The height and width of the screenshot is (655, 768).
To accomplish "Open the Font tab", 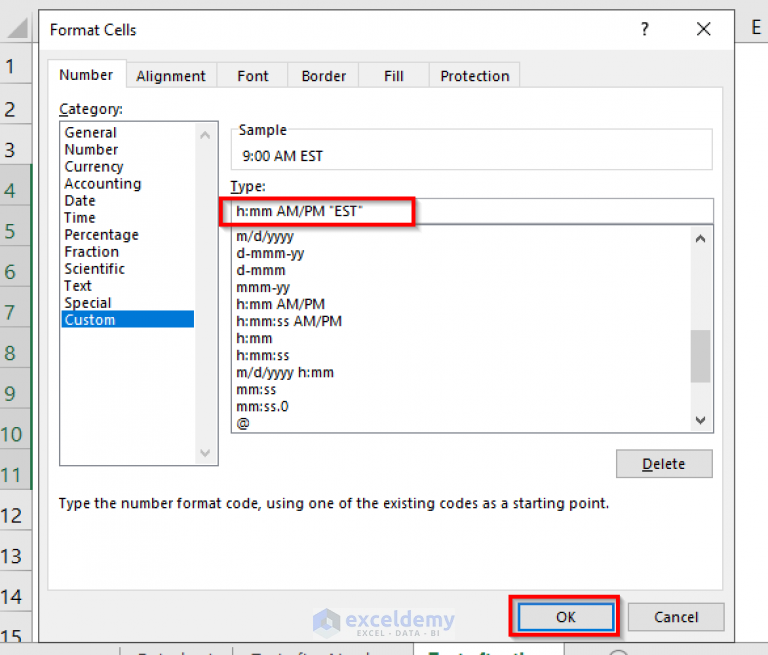I will click(253, 76).
